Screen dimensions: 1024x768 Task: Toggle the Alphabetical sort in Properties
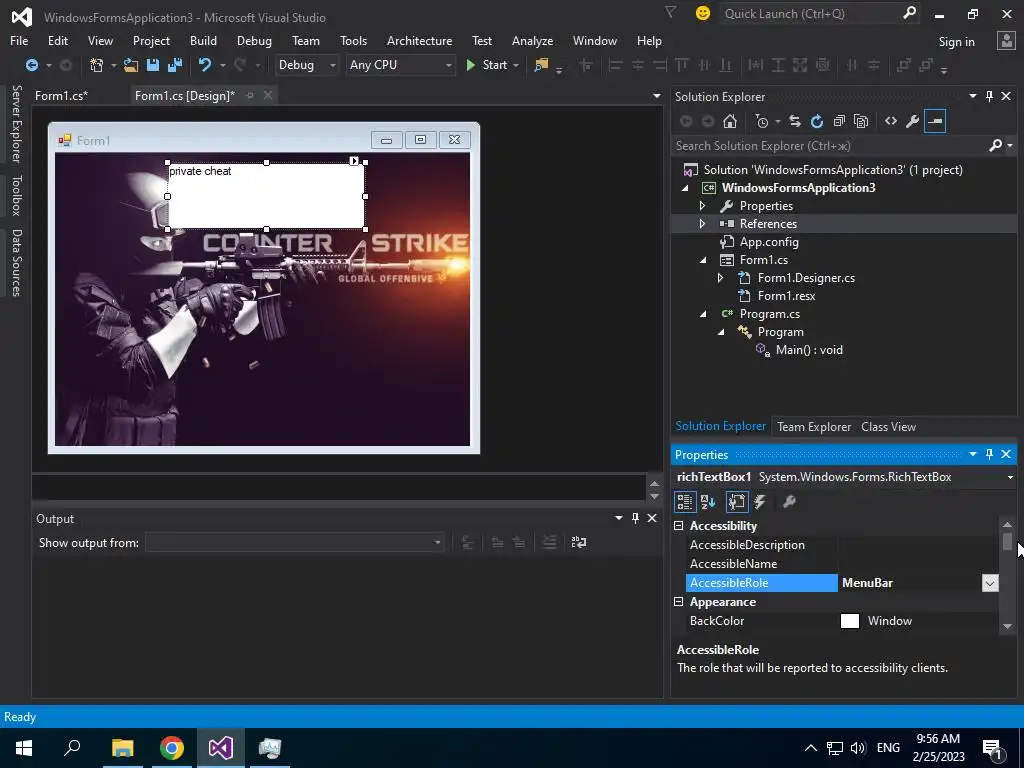(x=708, y=502)
